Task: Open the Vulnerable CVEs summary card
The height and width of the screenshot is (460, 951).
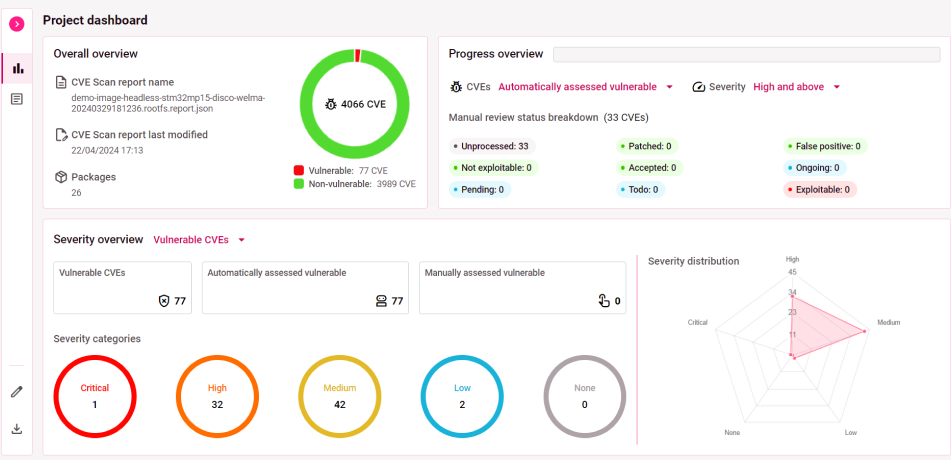Action: point(123,288)
